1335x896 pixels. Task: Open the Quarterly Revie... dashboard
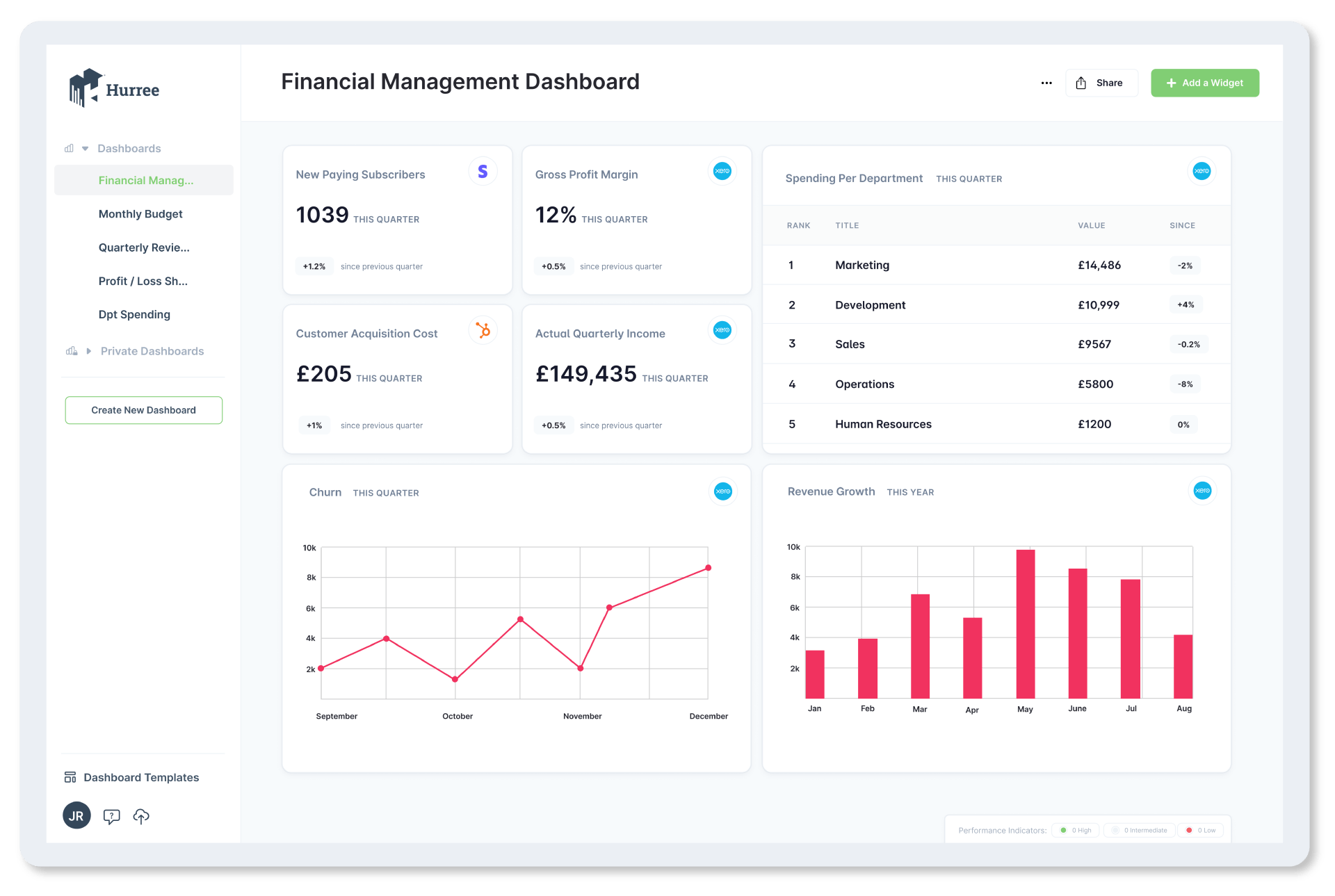pyautogui.click(x=144, y=247)
